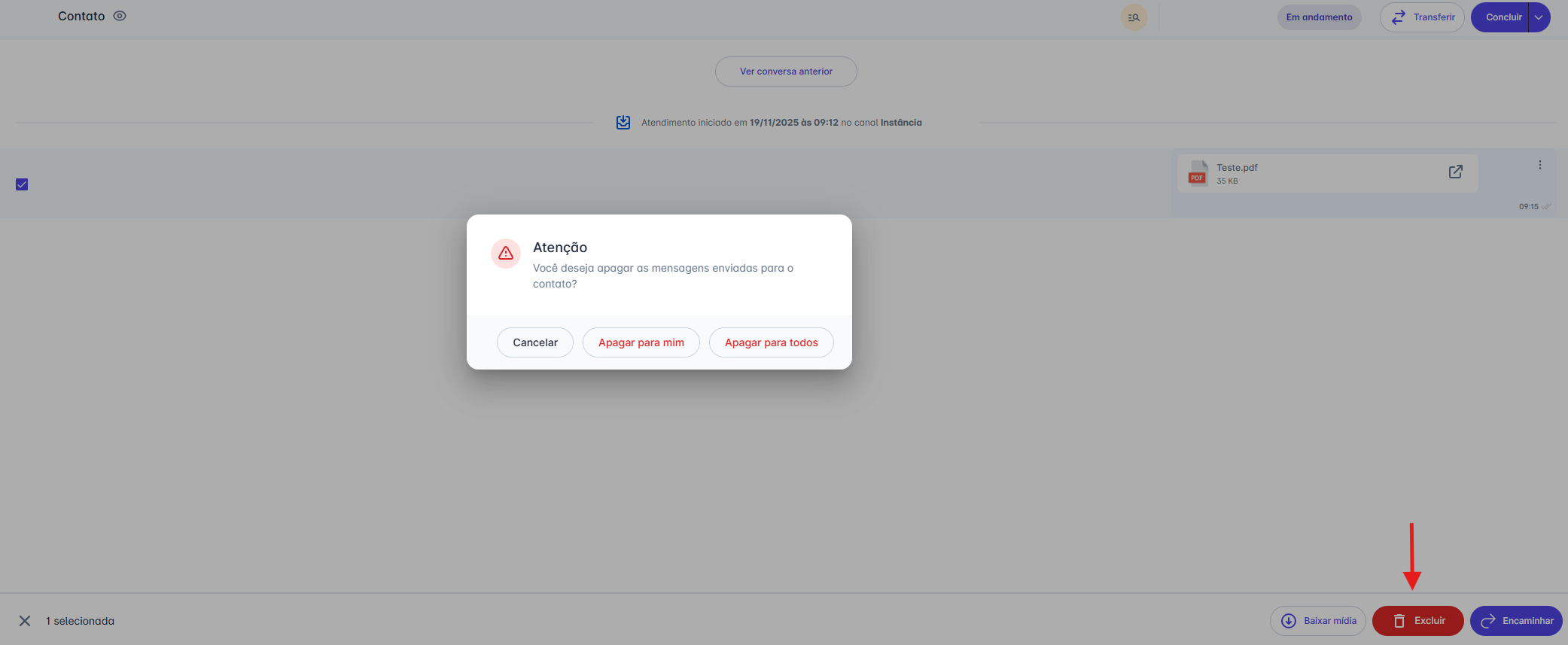The height and width of the screenshot is (645, 1568).
Task: Choose Apagar para mim
Action: tap(641, 342)
